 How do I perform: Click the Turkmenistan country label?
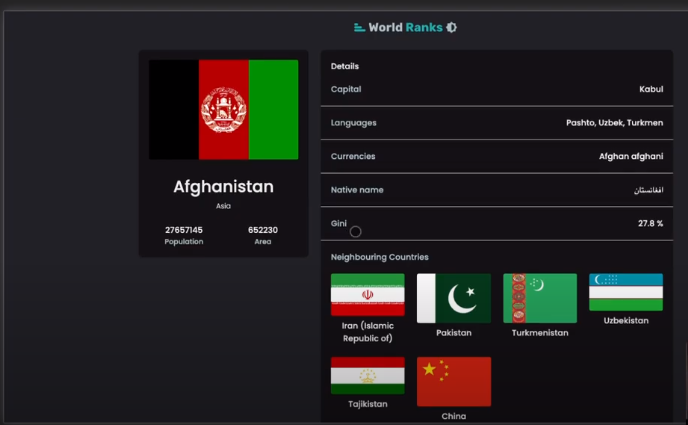tap(540, 333)
